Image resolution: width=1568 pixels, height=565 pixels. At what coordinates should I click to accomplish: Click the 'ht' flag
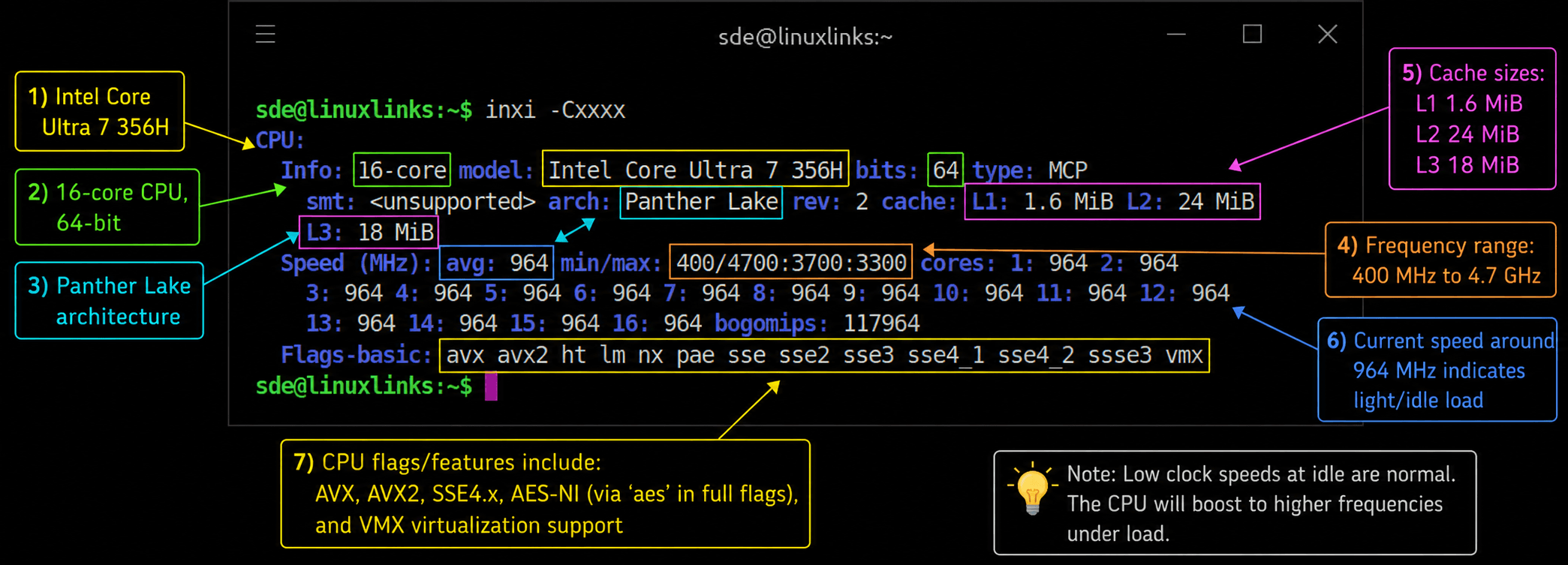coord(573,355)
